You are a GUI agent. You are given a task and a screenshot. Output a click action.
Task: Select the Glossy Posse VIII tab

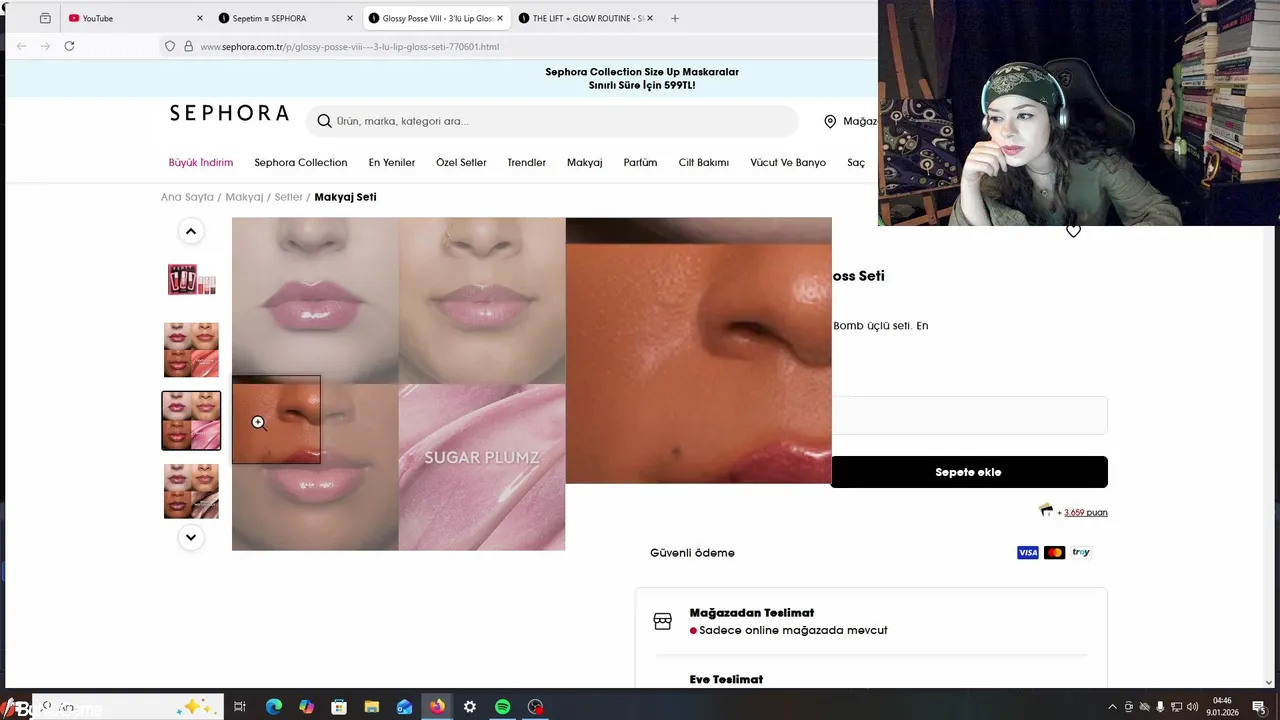pos(436,18)
